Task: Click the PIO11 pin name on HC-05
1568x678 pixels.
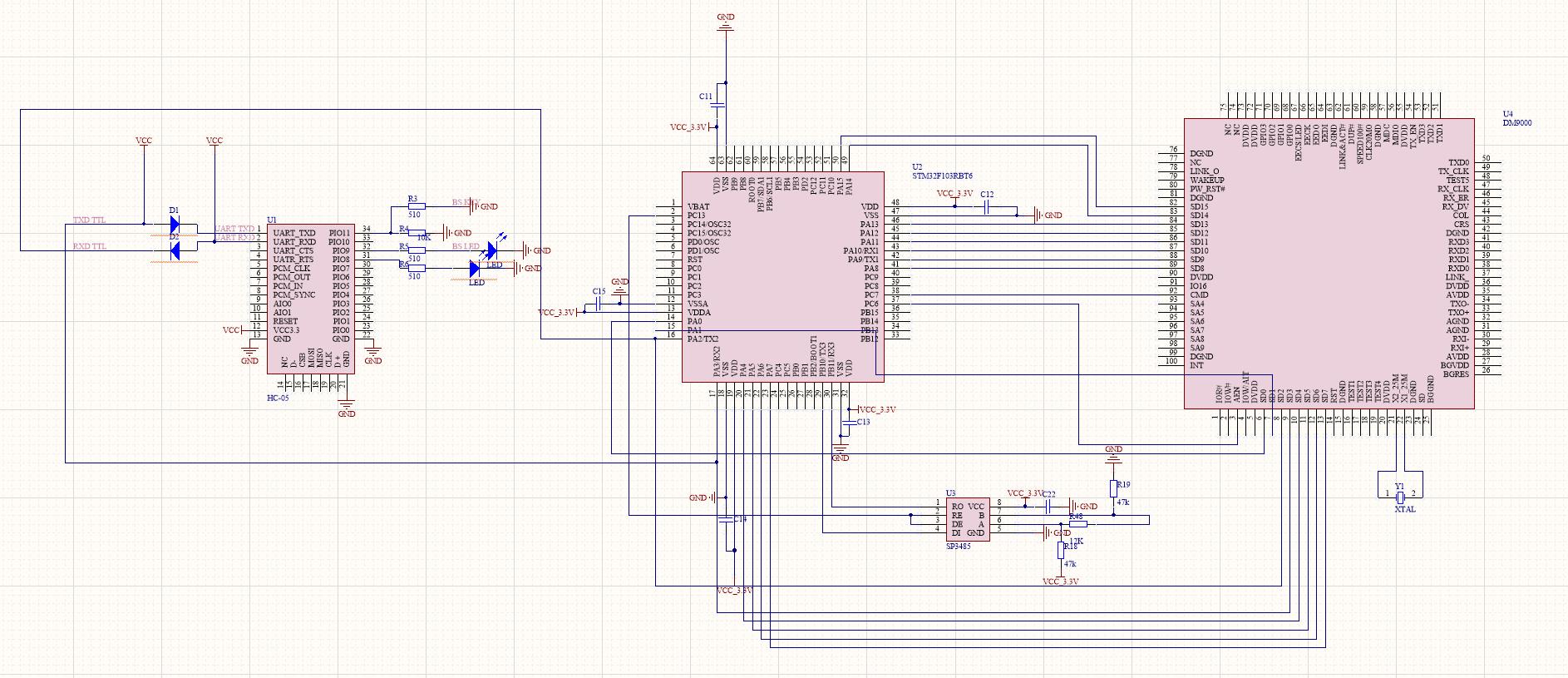Action: (x=340, y=233)
